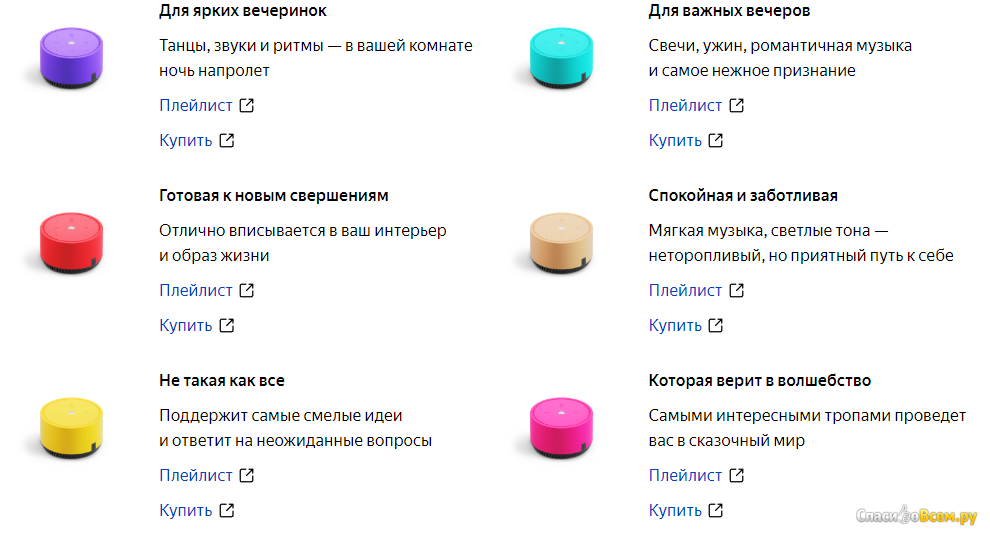Click external-link icon beside purple speaker's Купить
This screenshot has height=536, width=990.
point(227,140)
